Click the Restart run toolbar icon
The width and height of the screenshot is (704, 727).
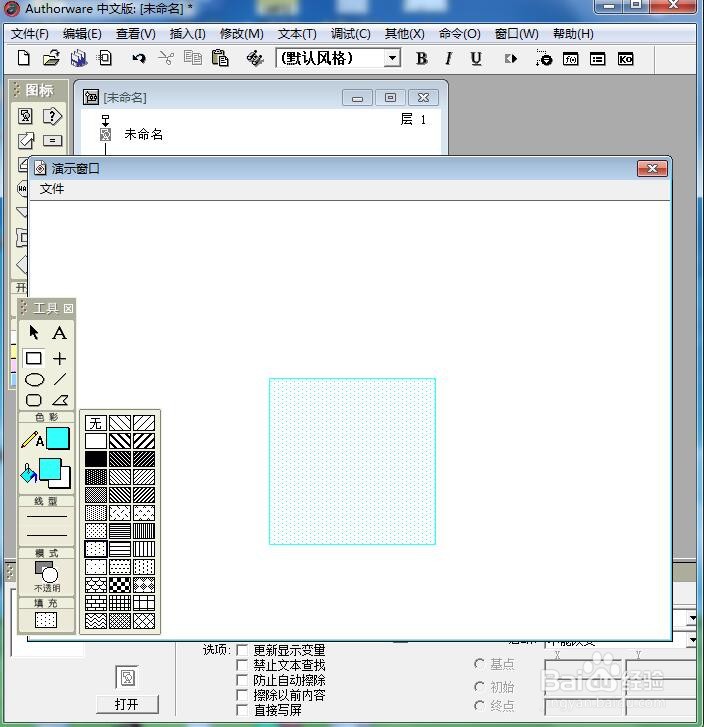[x=511, y=59]
